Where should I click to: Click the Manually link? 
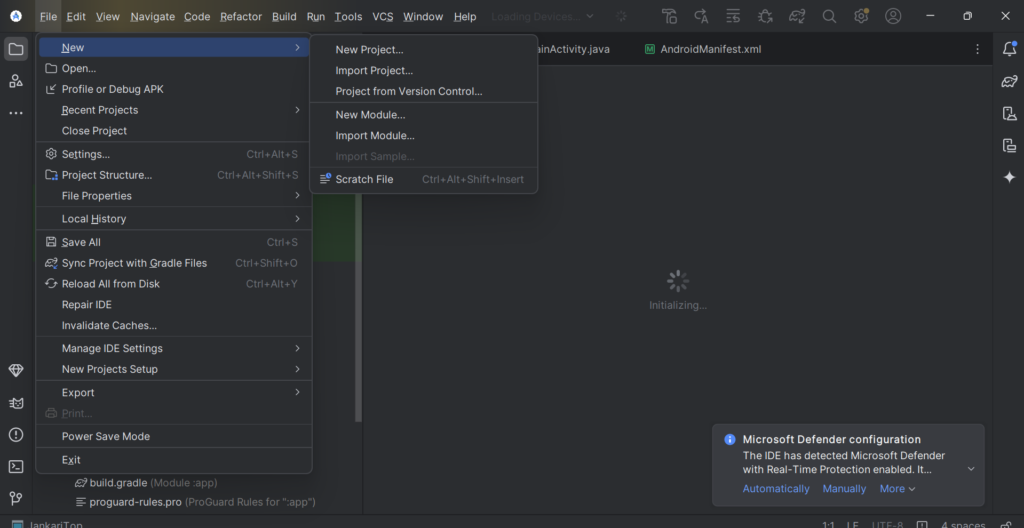pyautogui.click(x=844, y=489)
